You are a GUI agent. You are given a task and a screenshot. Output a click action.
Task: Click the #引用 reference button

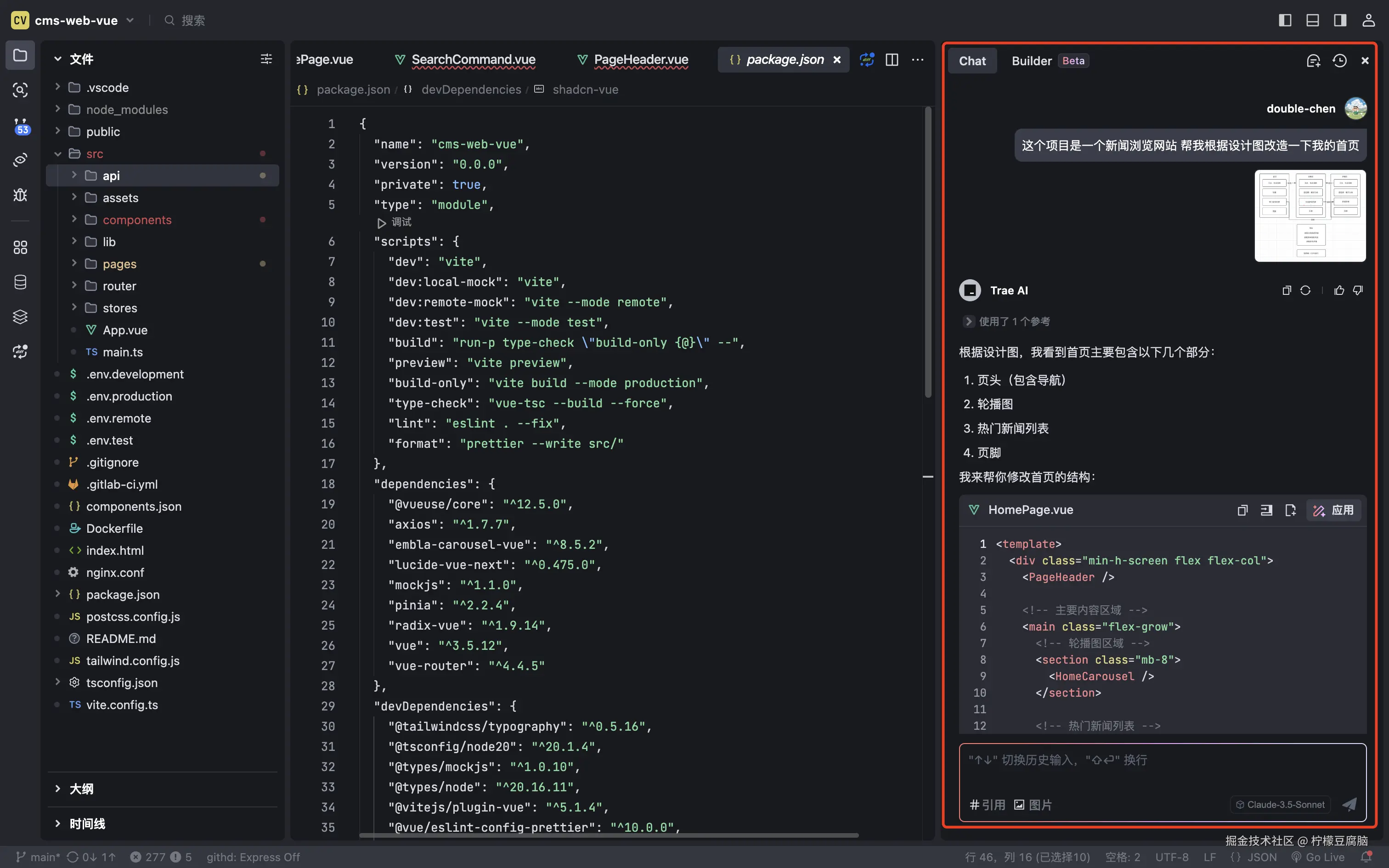pos(987,805)
